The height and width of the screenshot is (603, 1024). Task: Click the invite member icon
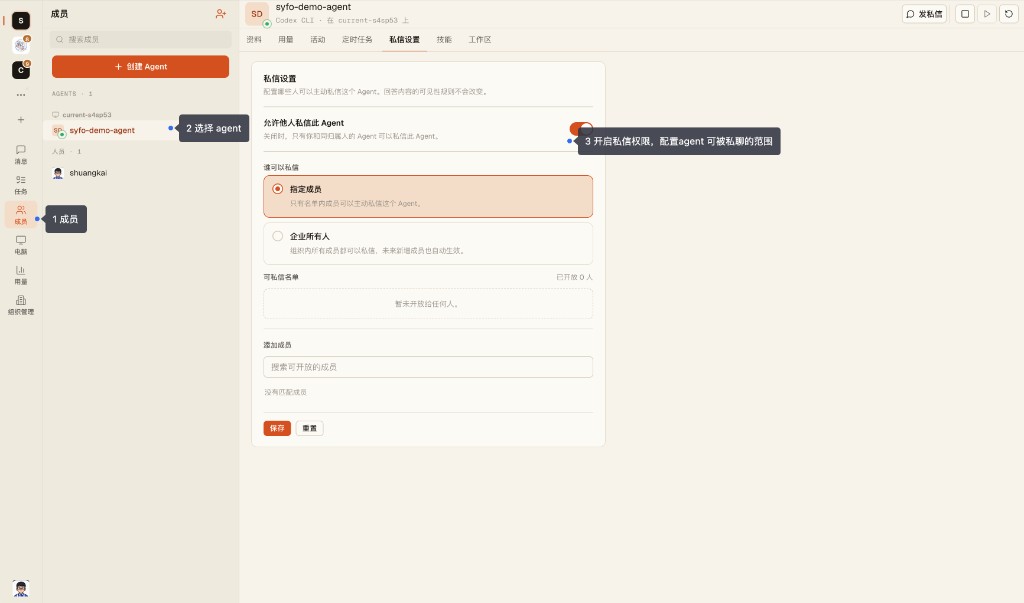pyautogui.click(x=221, y=14)
